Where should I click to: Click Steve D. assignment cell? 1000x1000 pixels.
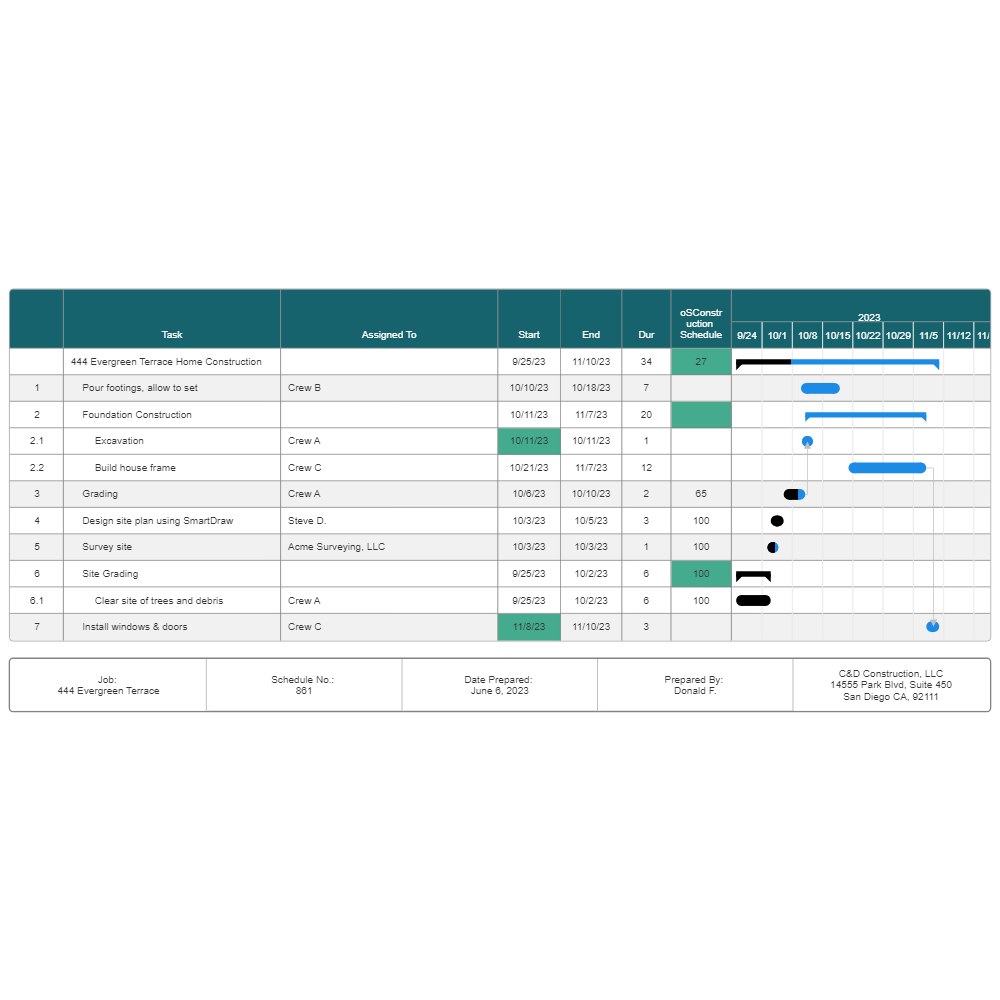[x=388, y=520]
